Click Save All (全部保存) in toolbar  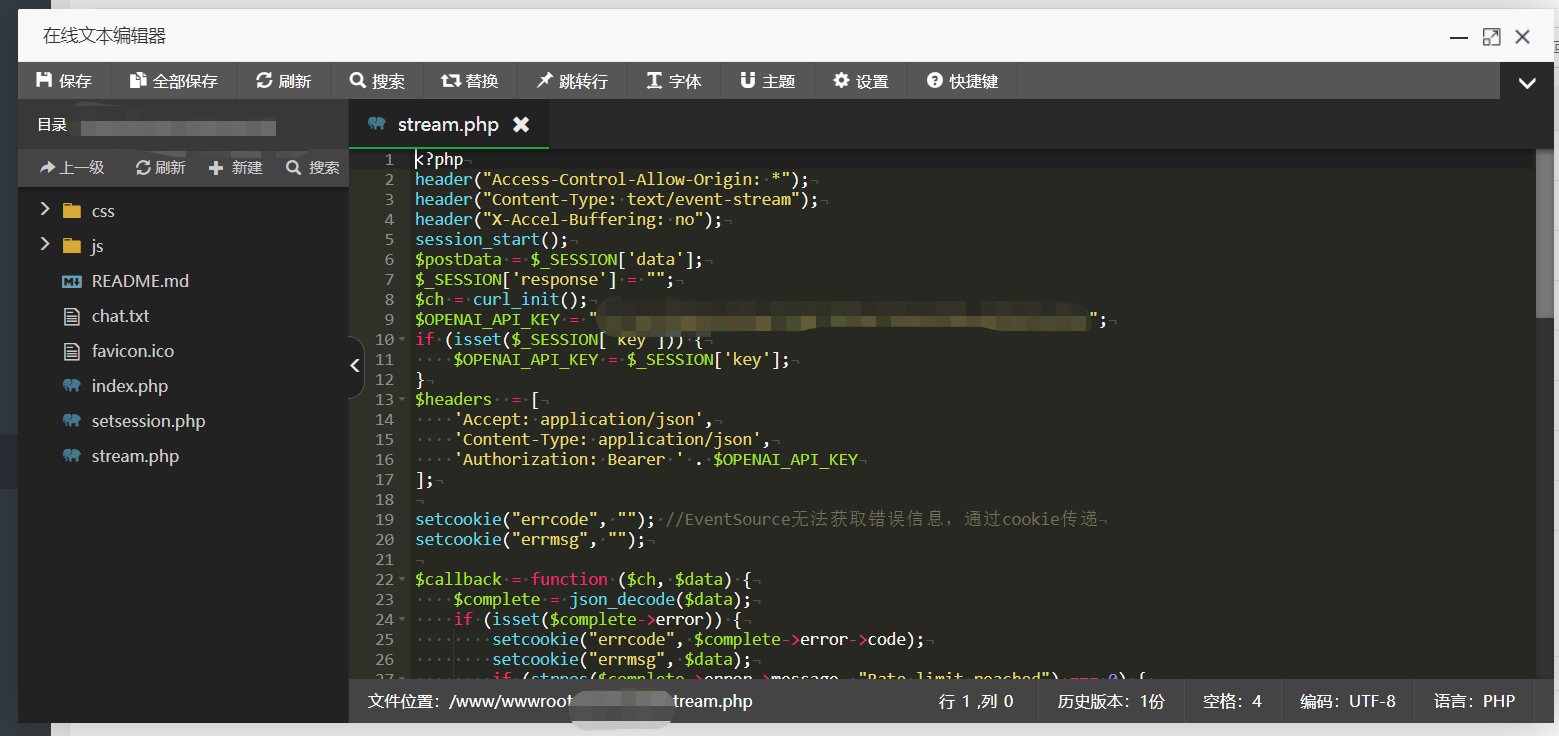(173, 81)
